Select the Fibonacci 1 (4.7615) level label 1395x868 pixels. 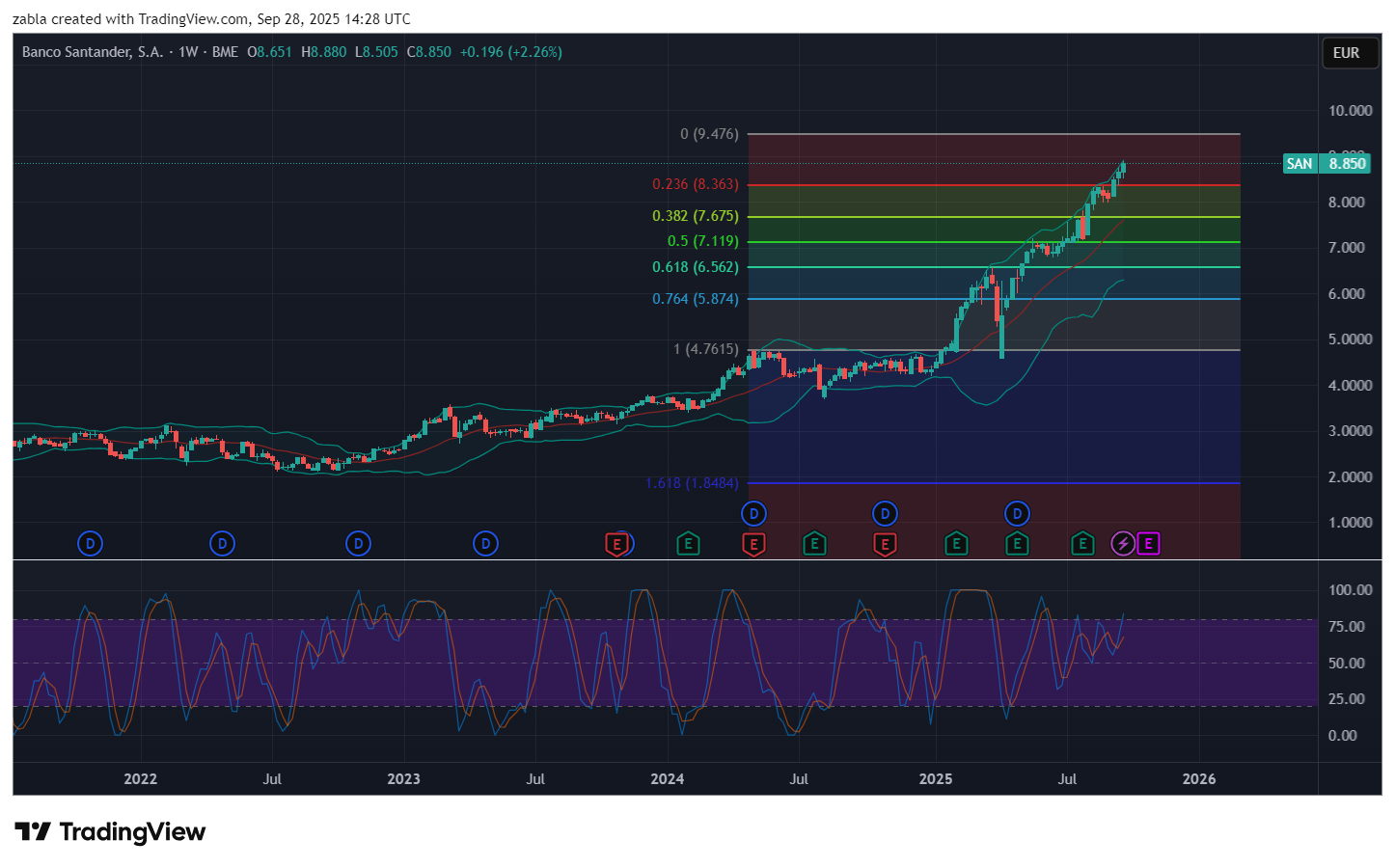705,349
